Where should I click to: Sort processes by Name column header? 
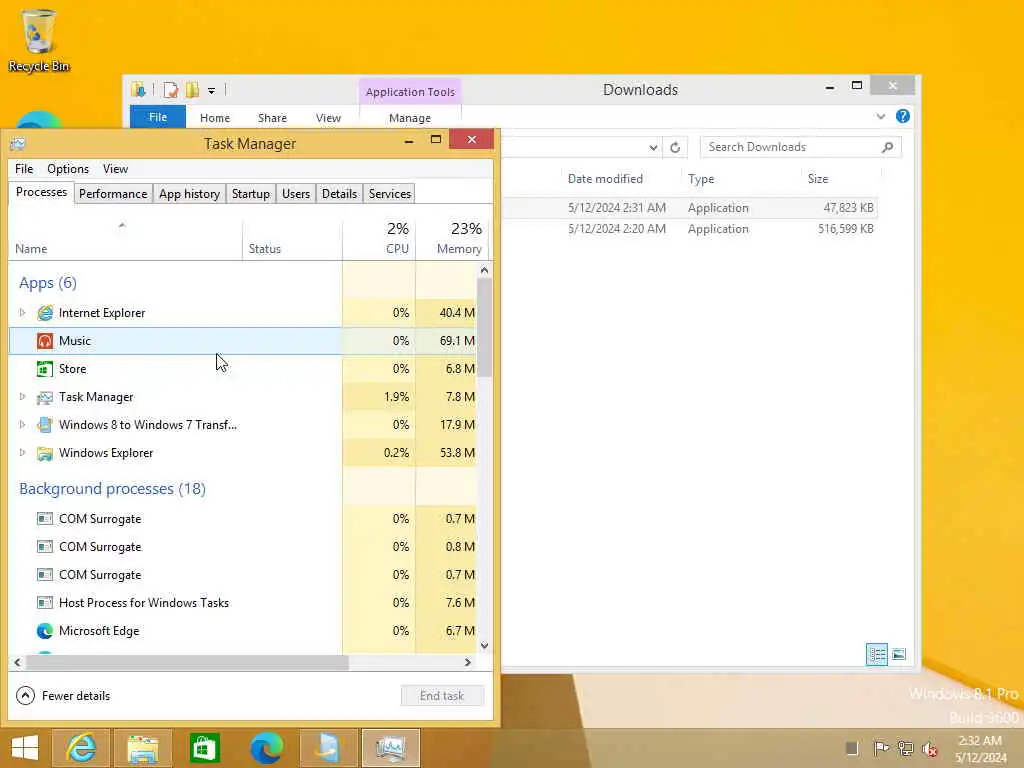pyautogui.click(x=125, y=238)
